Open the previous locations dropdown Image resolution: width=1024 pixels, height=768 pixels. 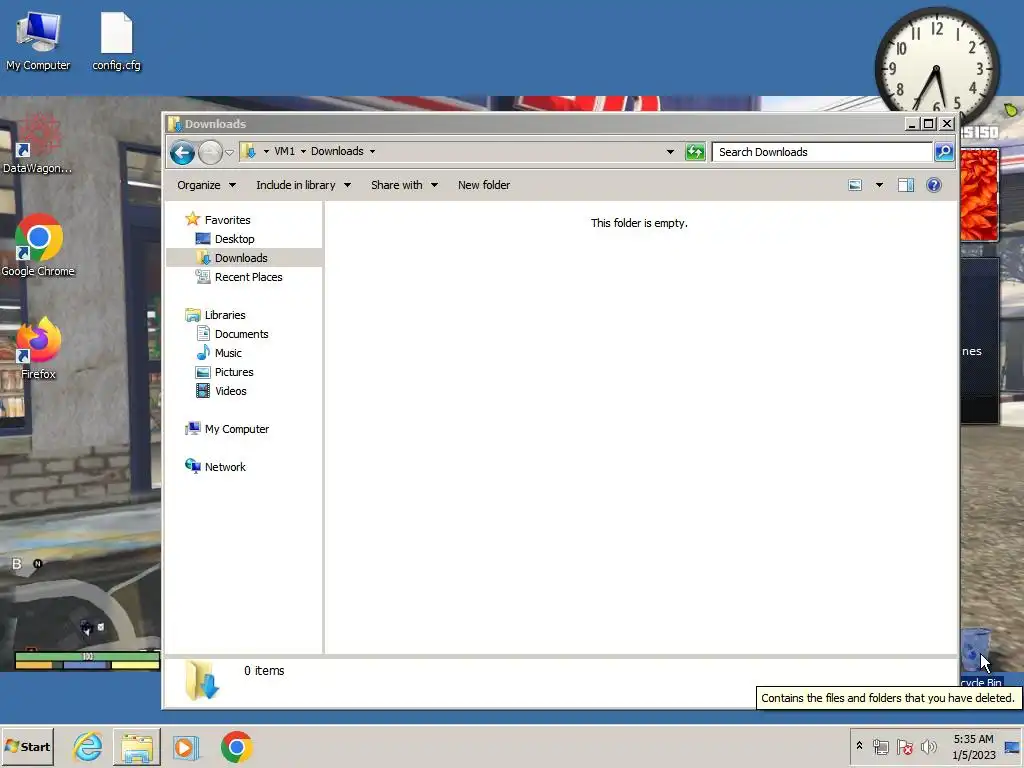pos(670,152)
